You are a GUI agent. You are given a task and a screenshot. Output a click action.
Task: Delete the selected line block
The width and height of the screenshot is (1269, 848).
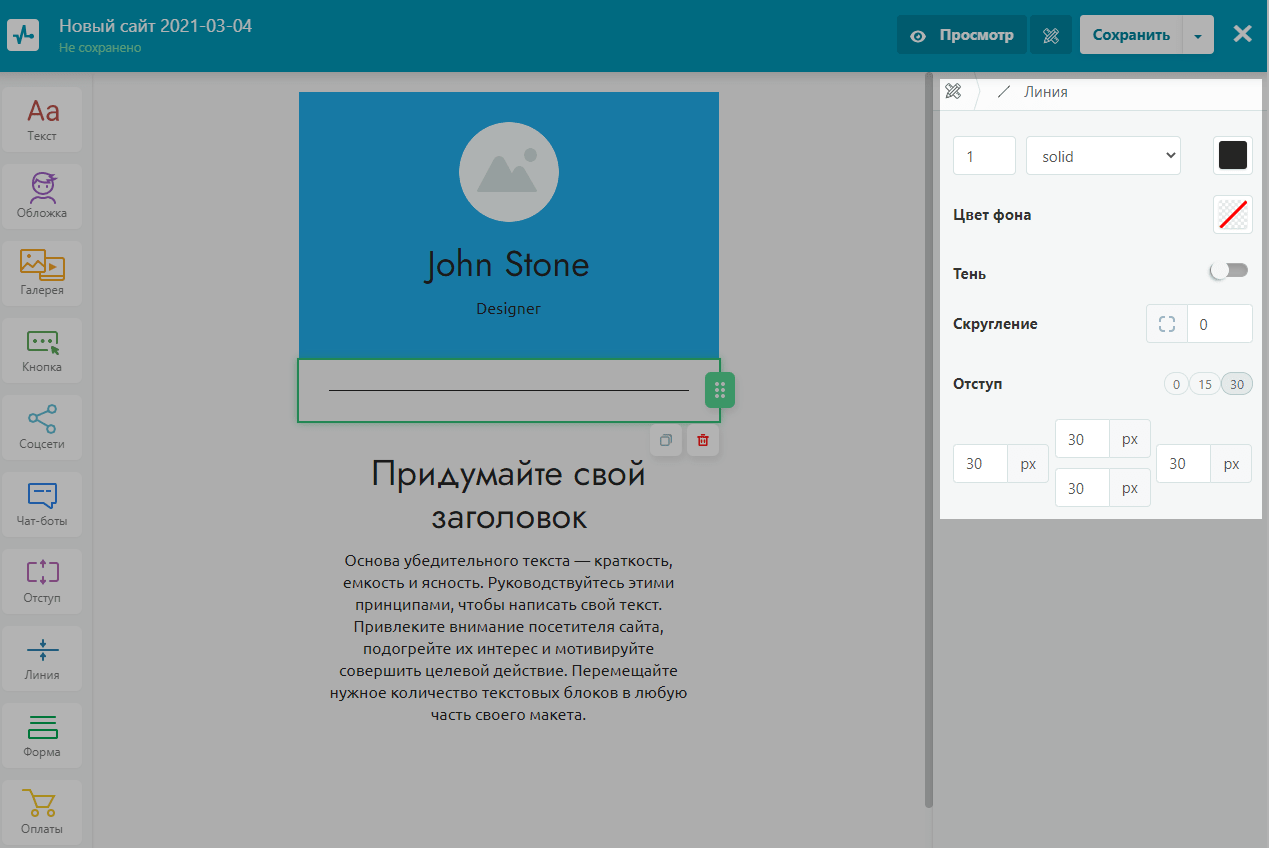coord(703,440)
